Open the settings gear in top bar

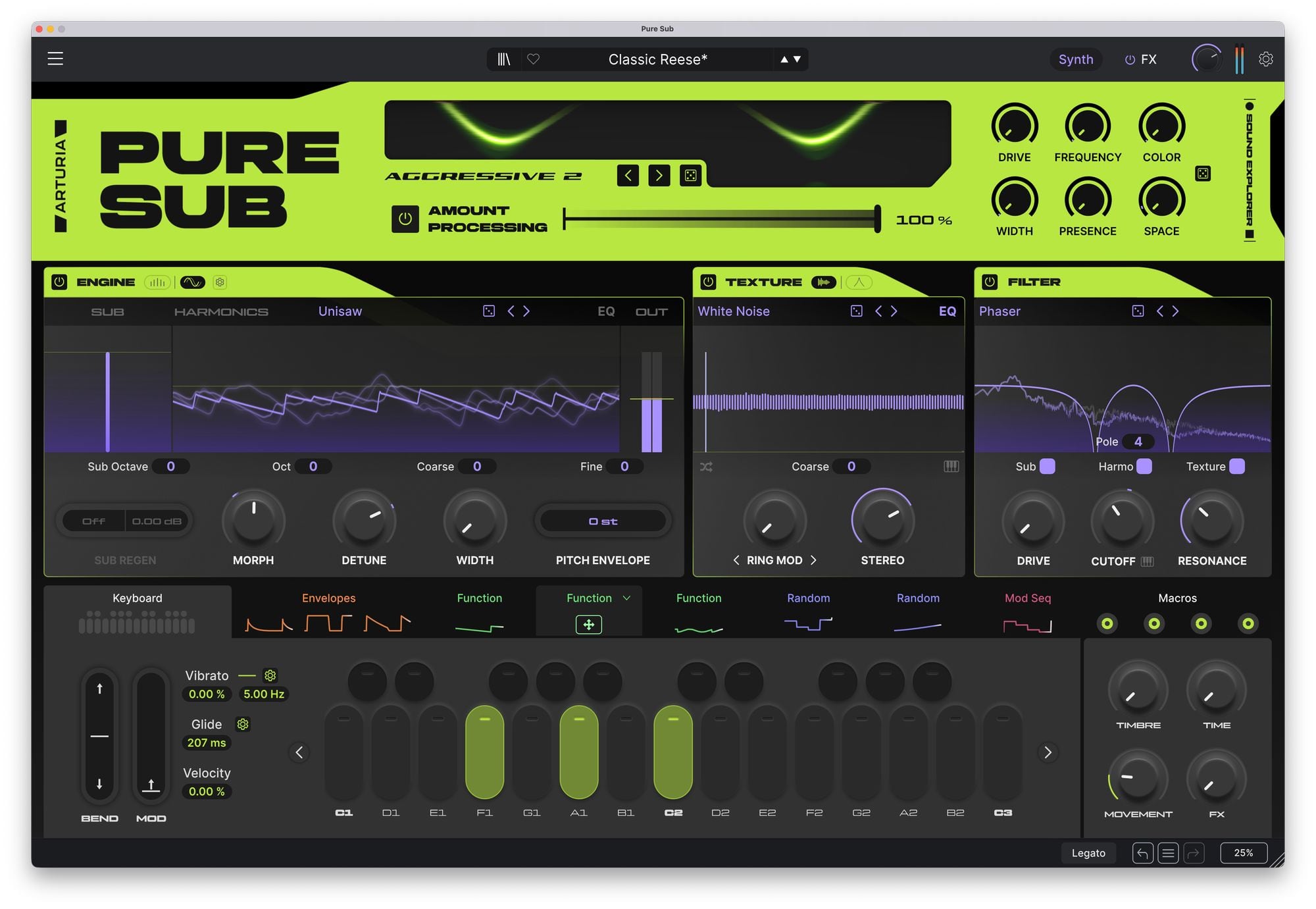pyautogui.click(x=1266, y=59)
